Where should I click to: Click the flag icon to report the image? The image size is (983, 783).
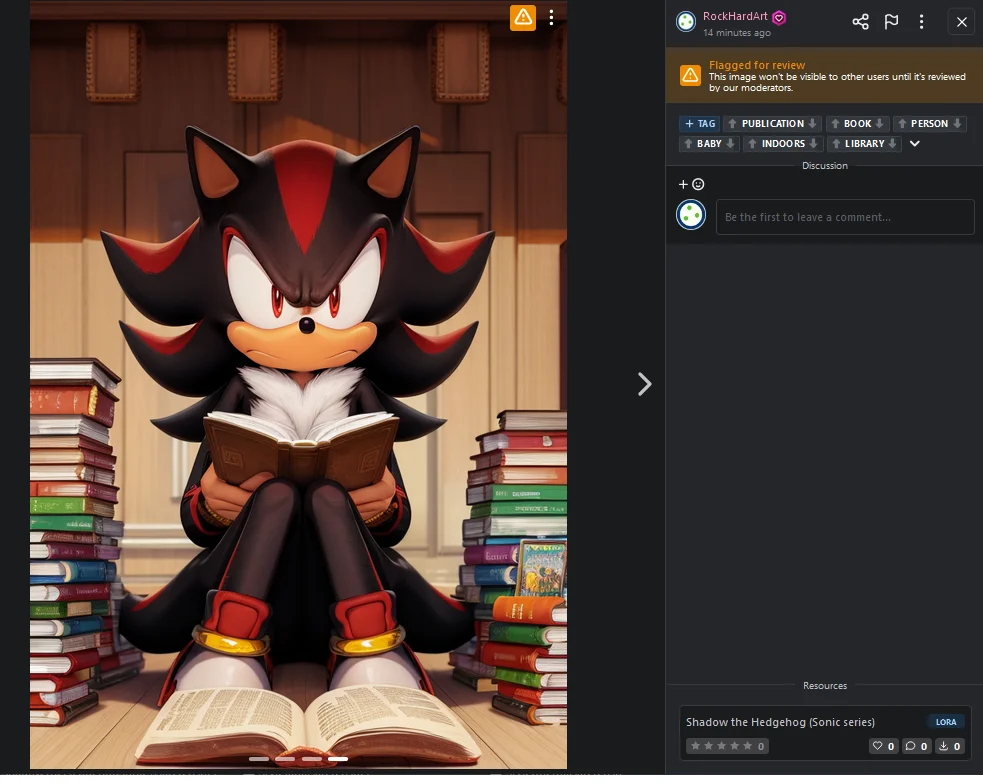(891, 22)
